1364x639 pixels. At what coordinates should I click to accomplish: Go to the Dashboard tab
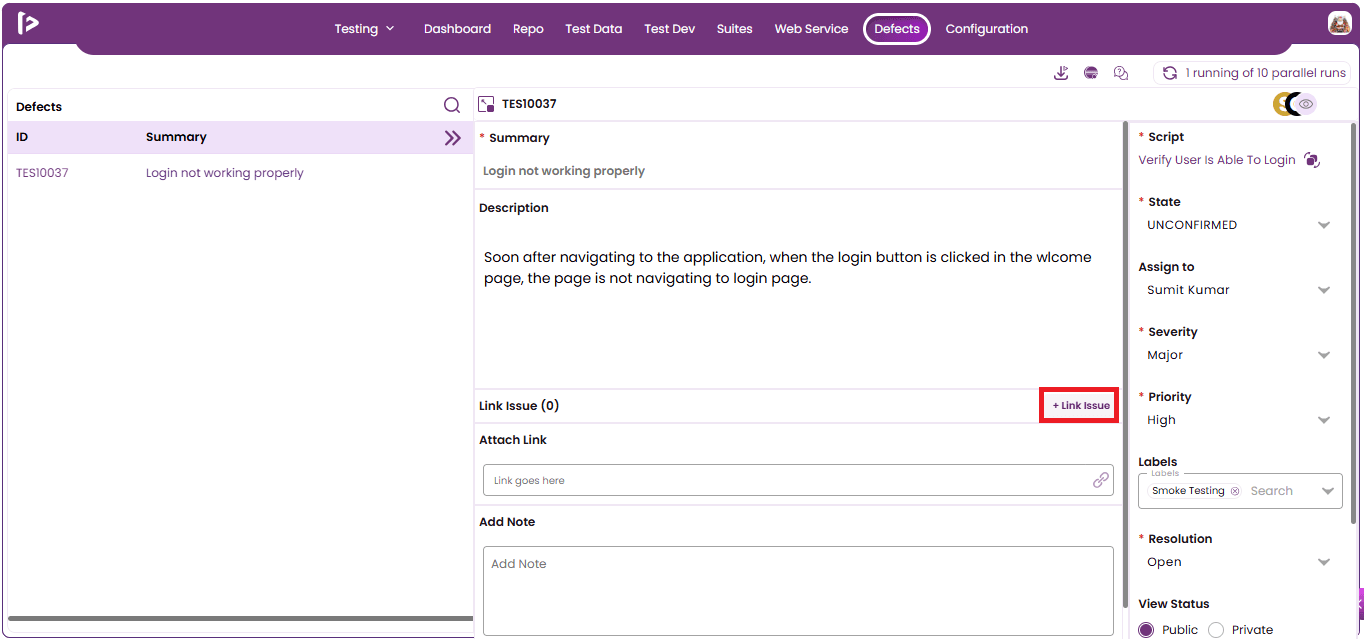(457, 29)
